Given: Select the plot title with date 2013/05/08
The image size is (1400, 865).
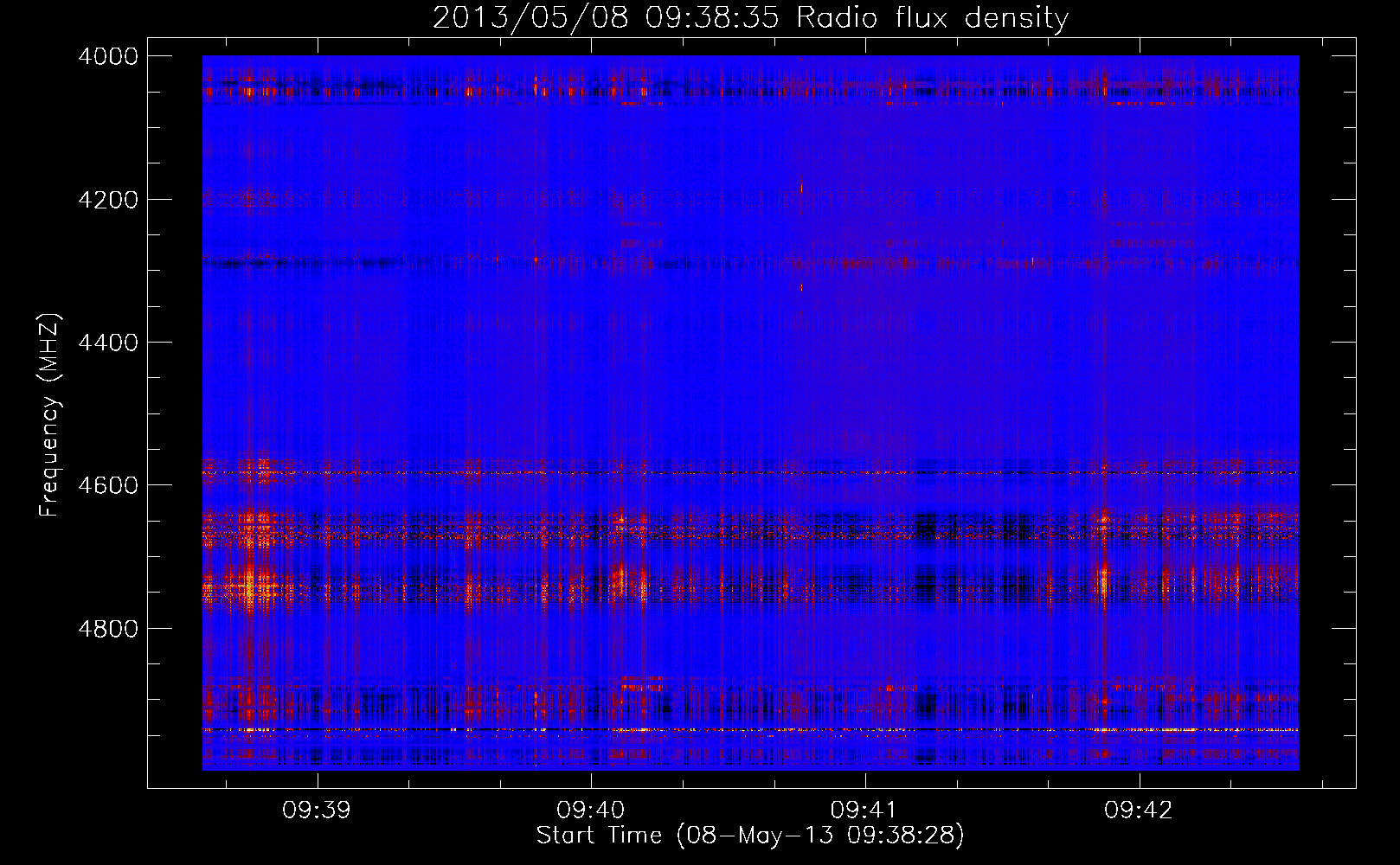Looking at the screenshot, I should (x=750, y=17).
